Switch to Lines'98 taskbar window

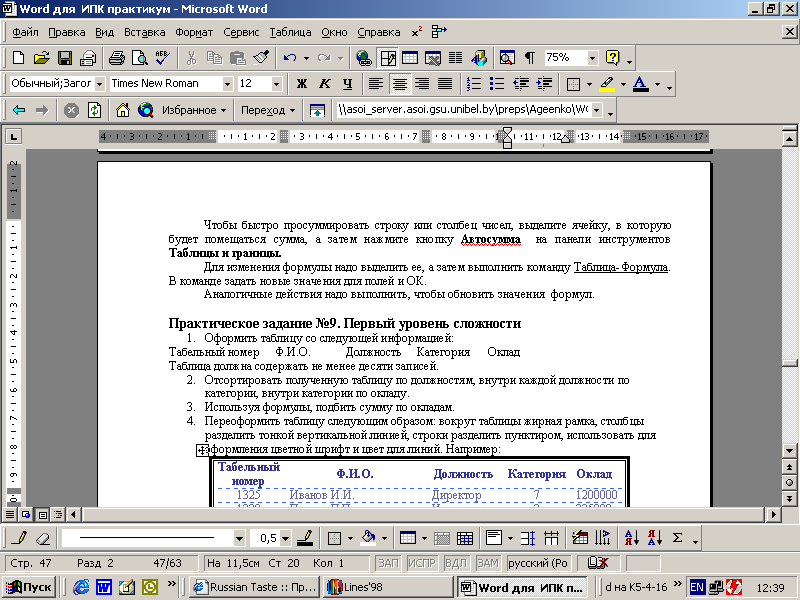(388, 587)
